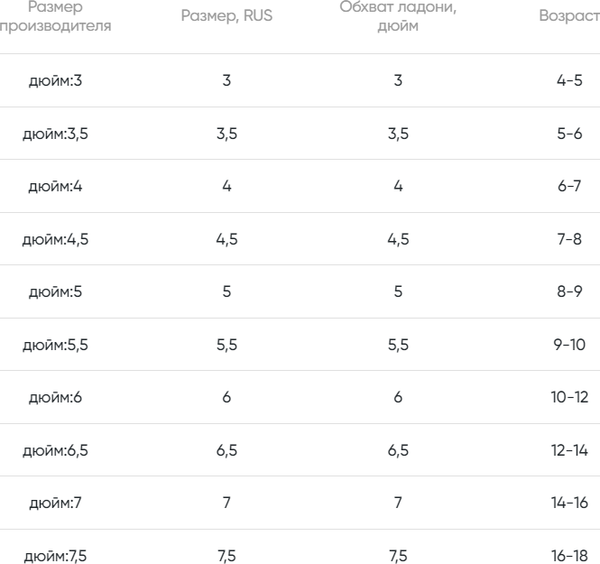Click the 'дюйм:4' manufacturer size cell
Screen dimensions: 600x564
[55, 186]
